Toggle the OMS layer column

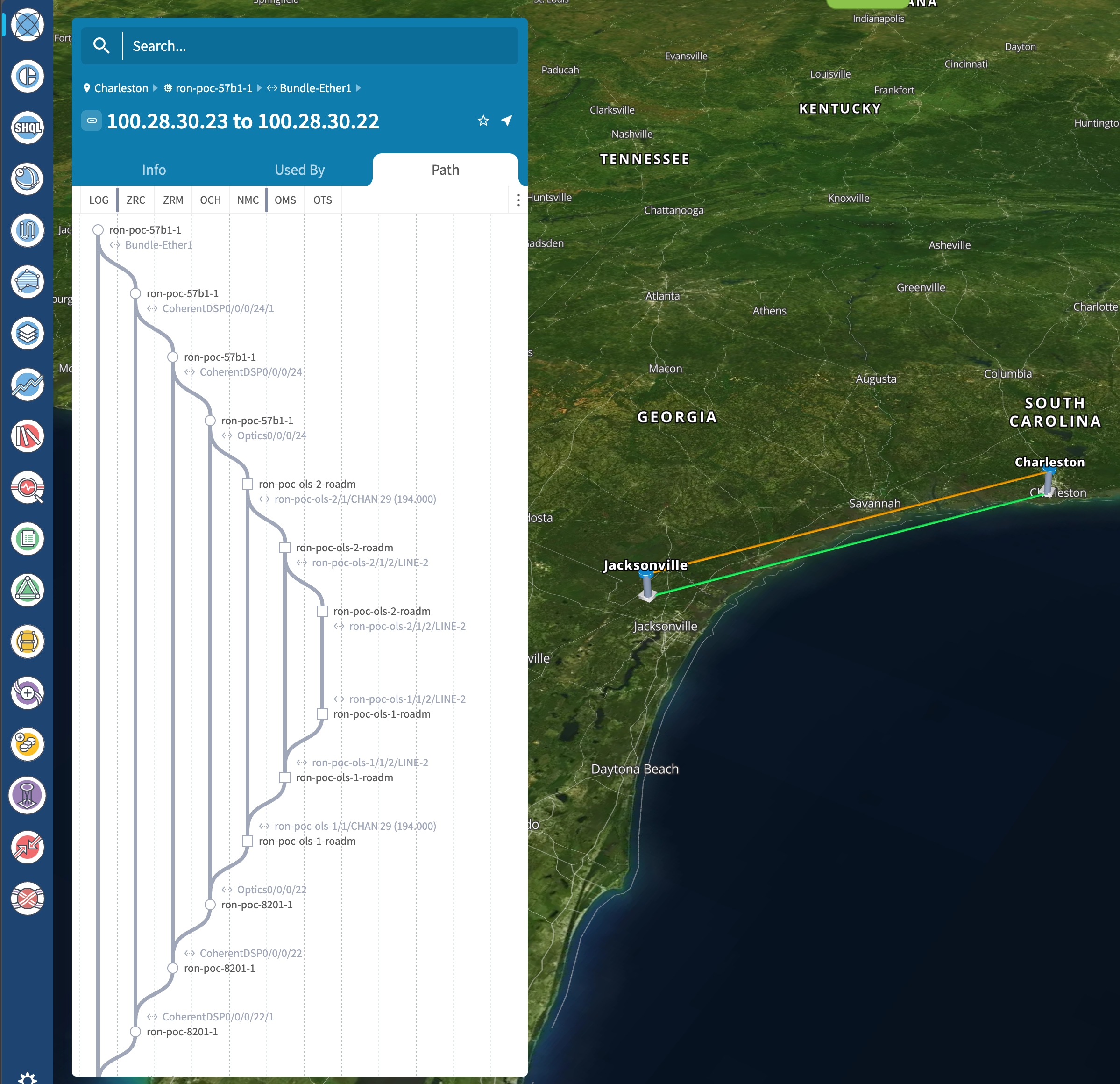(285, 200)
